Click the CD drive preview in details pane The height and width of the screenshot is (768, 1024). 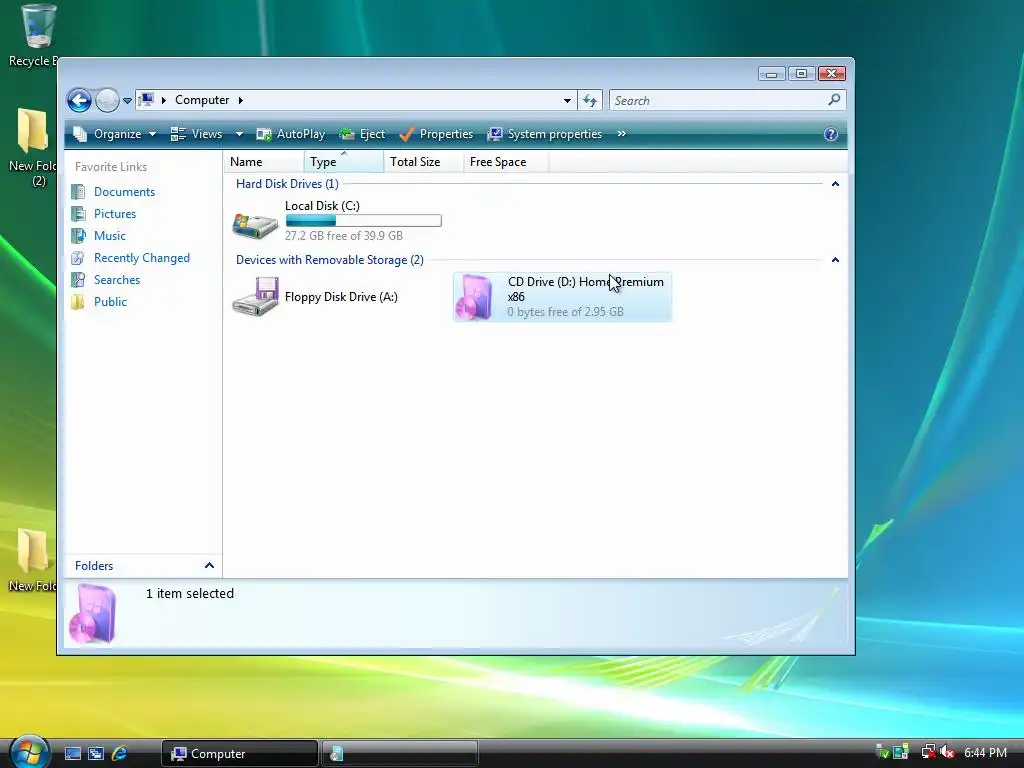click(x=93, y=614)
